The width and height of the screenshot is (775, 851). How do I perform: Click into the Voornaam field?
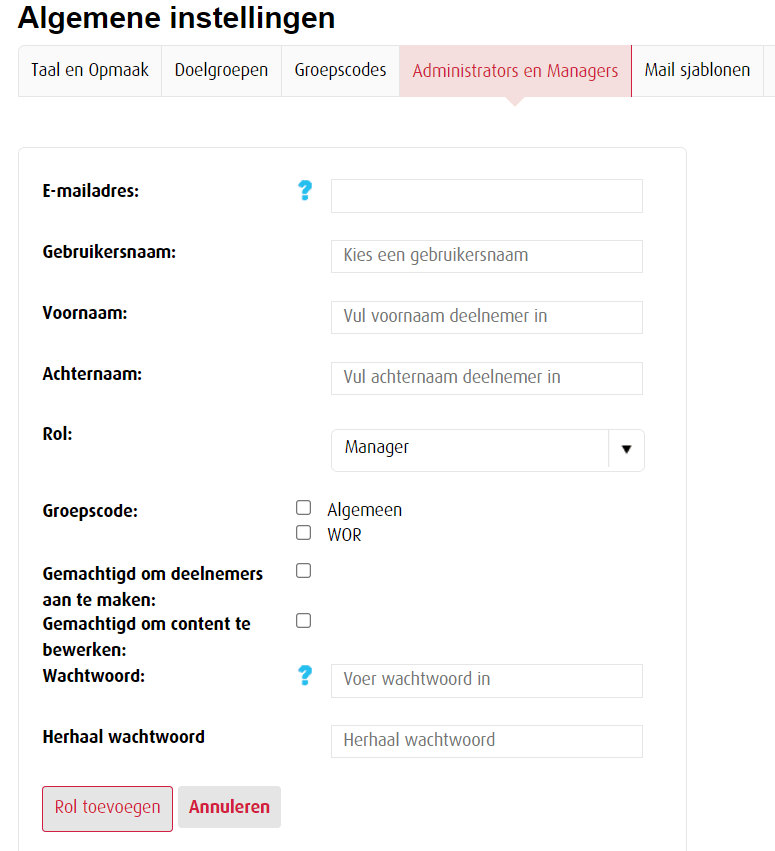(486, 317)
